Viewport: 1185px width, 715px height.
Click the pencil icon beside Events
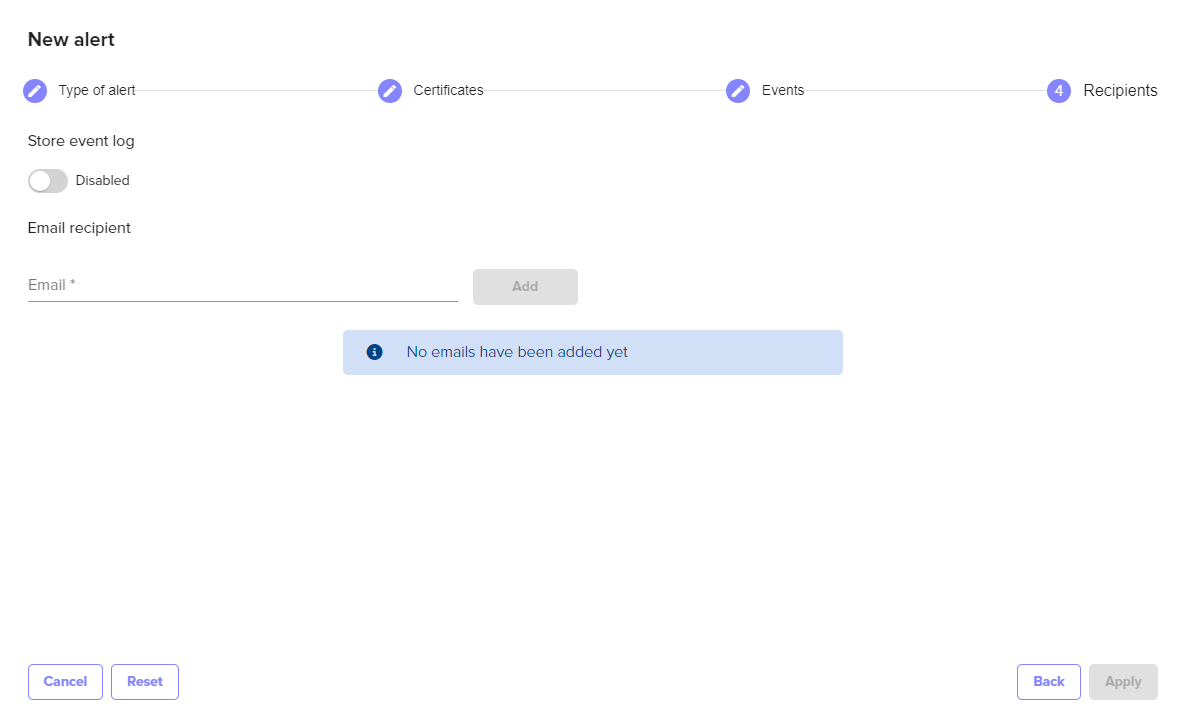click(x=738, y=91)
